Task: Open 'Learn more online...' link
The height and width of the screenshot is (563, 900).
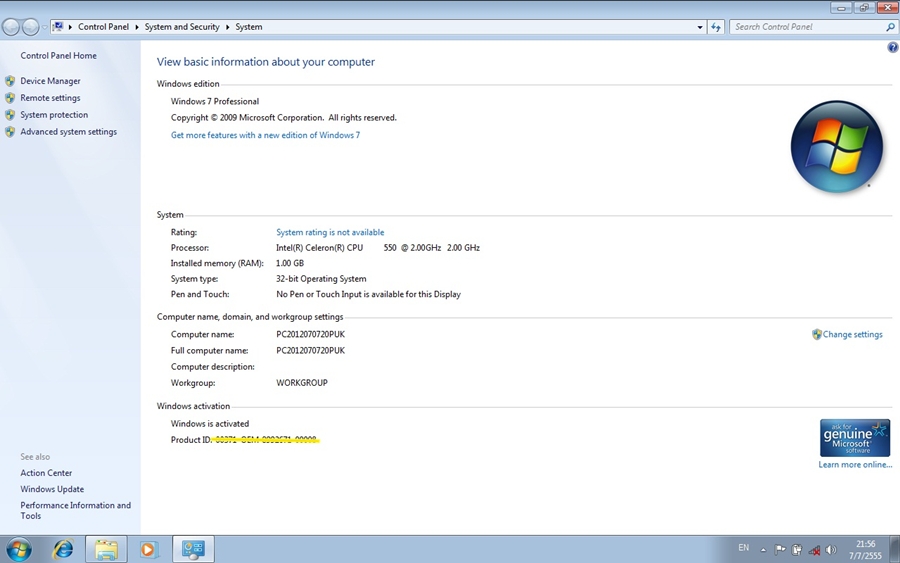Action: (x=855, y=464)
